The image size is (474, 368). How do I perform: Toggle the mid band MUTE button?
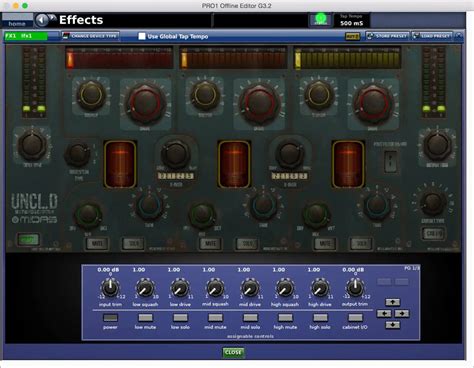click(x=211, y=244)
